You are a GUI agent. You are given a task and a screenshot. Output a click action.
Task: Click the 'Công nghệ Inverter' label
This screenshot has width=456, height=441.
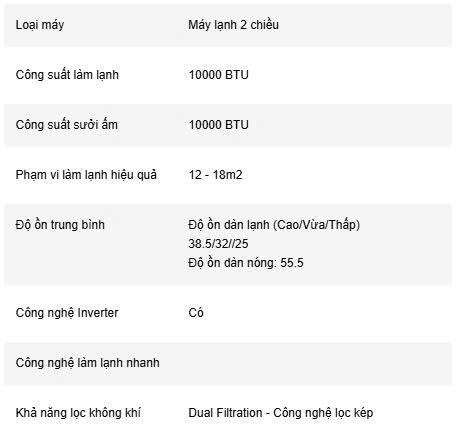67,313
